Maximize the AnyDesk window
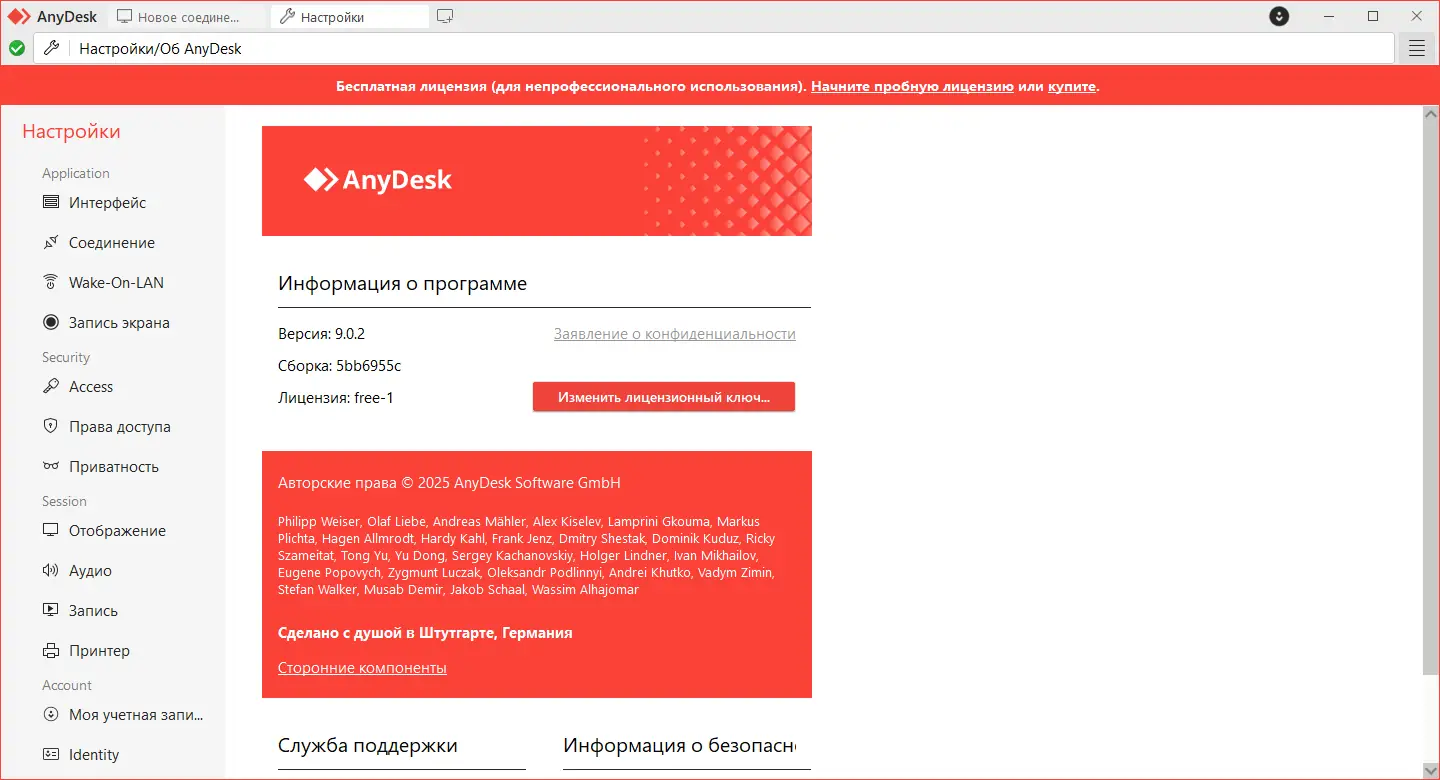The height and width of the screenshot is (780, 1440). (x=1373, y=16)
